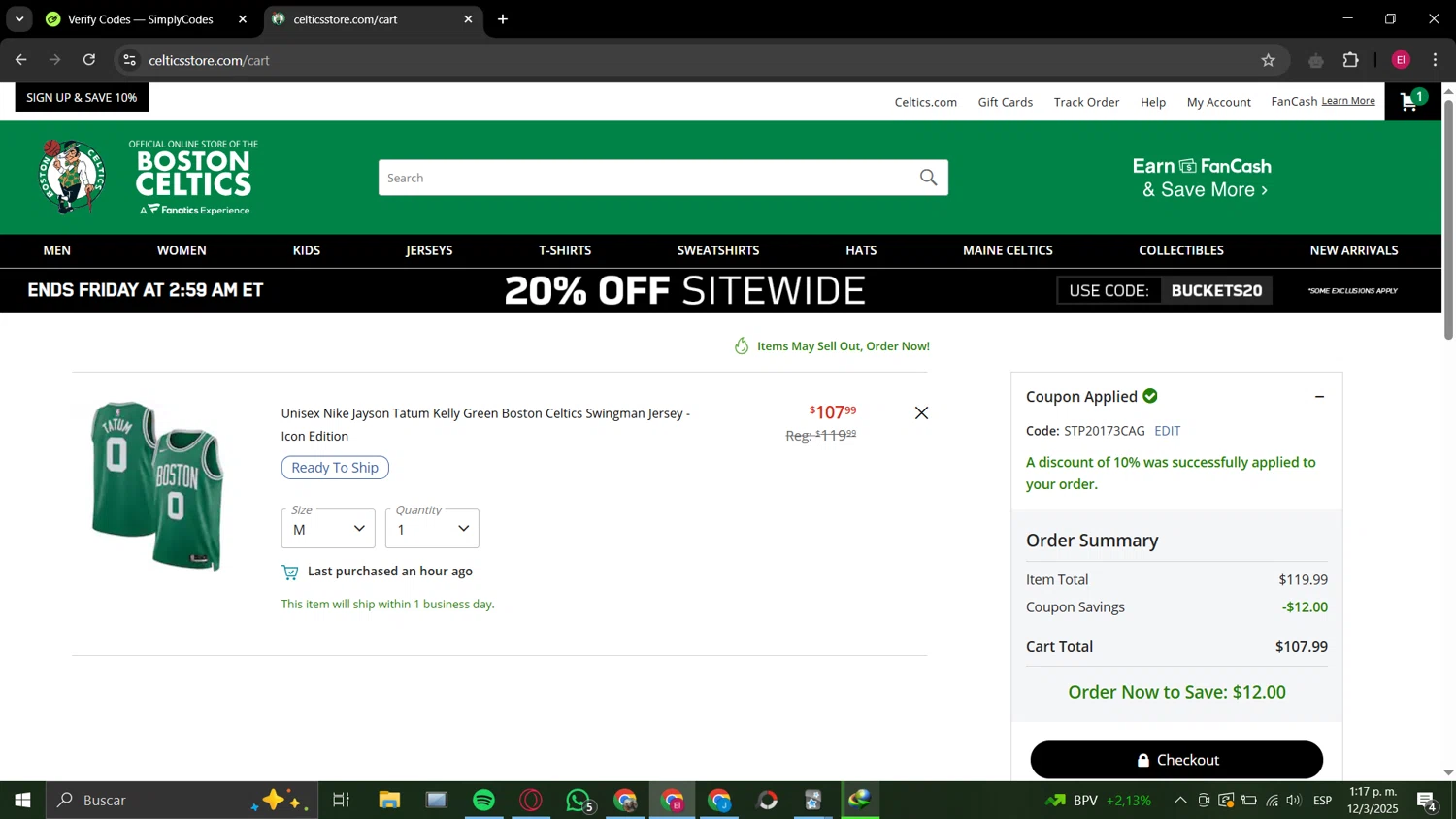Open WOMEN category menu
The width and height of the screenshot is (1456, 819).
tap(182, 250)
